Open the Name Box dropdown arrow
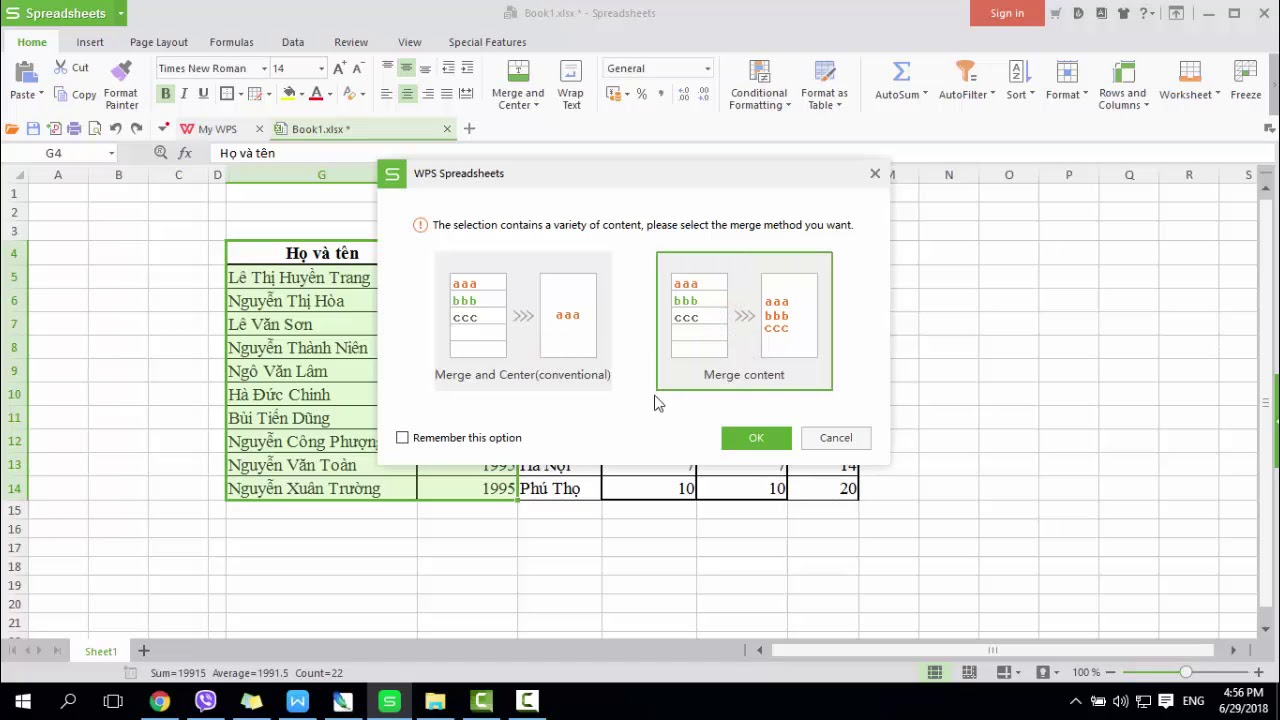The height and width of the screenshot is (720, 1280). pos(111,153)
